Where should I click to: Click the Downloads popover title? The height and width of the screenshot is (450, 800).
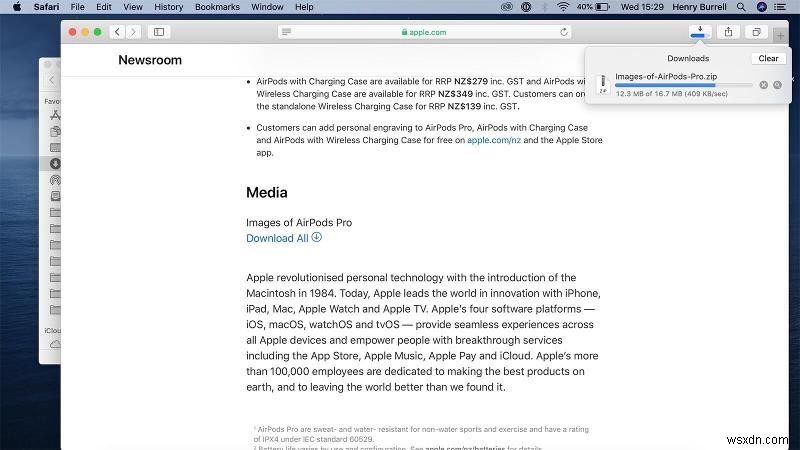point(688,58)
